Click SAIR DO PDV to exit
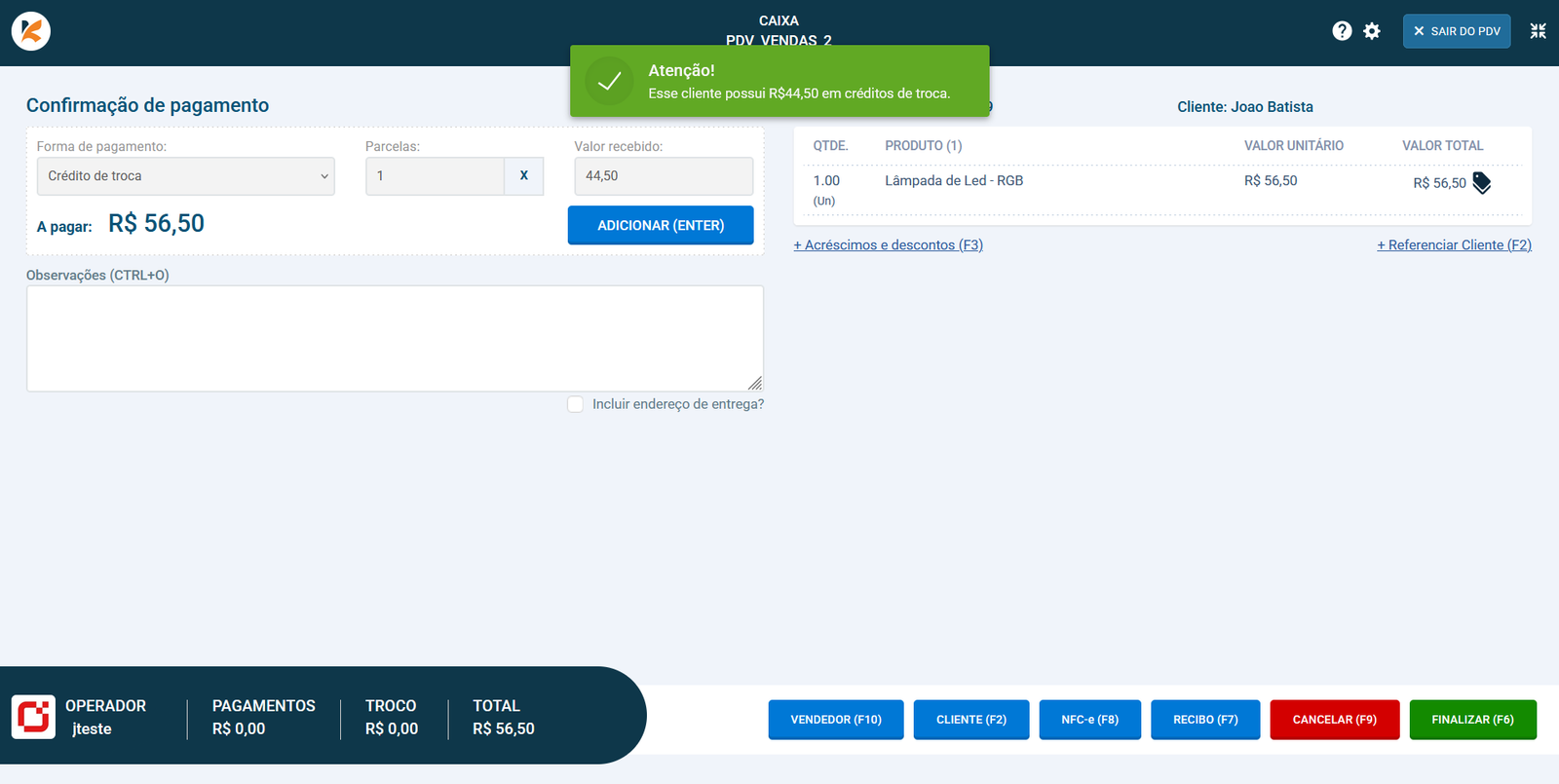Viewport: 1559px width, 784px height. [1457, 31]
